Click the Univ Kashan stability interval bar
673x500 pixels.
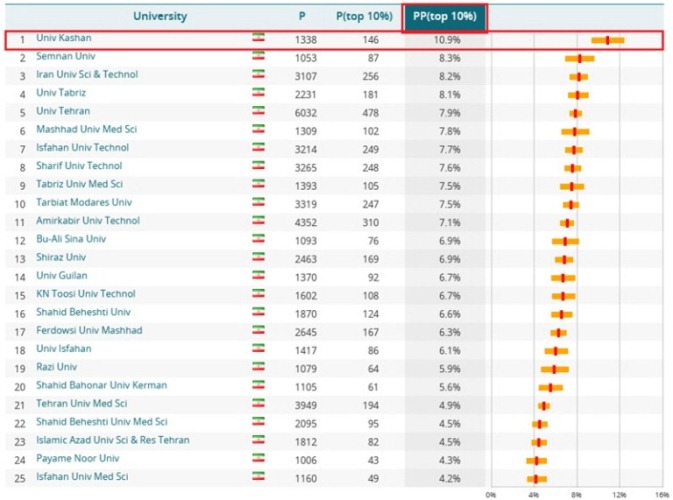pyautogui.click(x=607, y=40)
